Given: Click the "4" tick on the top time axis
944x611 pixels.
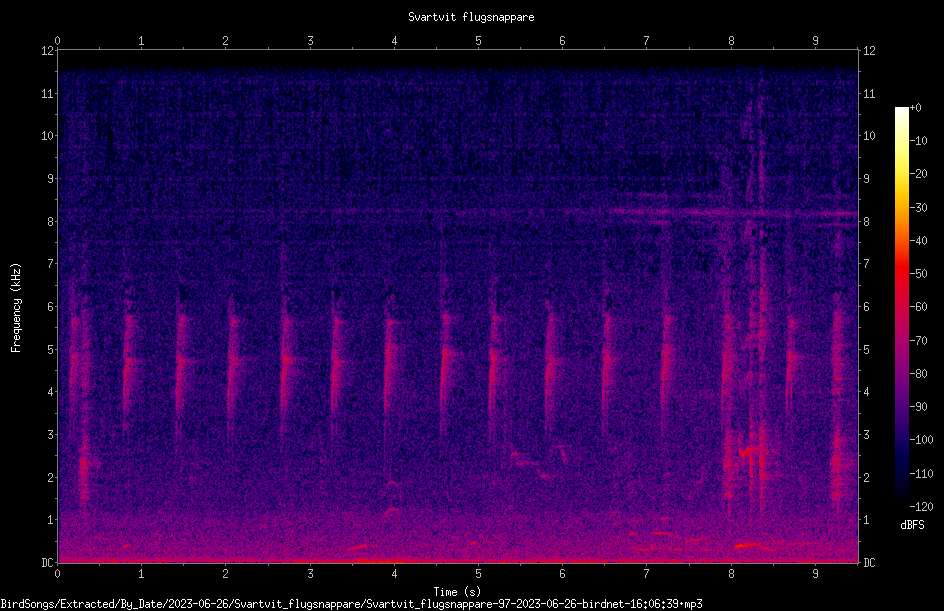Looking at the screenshot, I should pyautogui.click(x=394, y=41).
